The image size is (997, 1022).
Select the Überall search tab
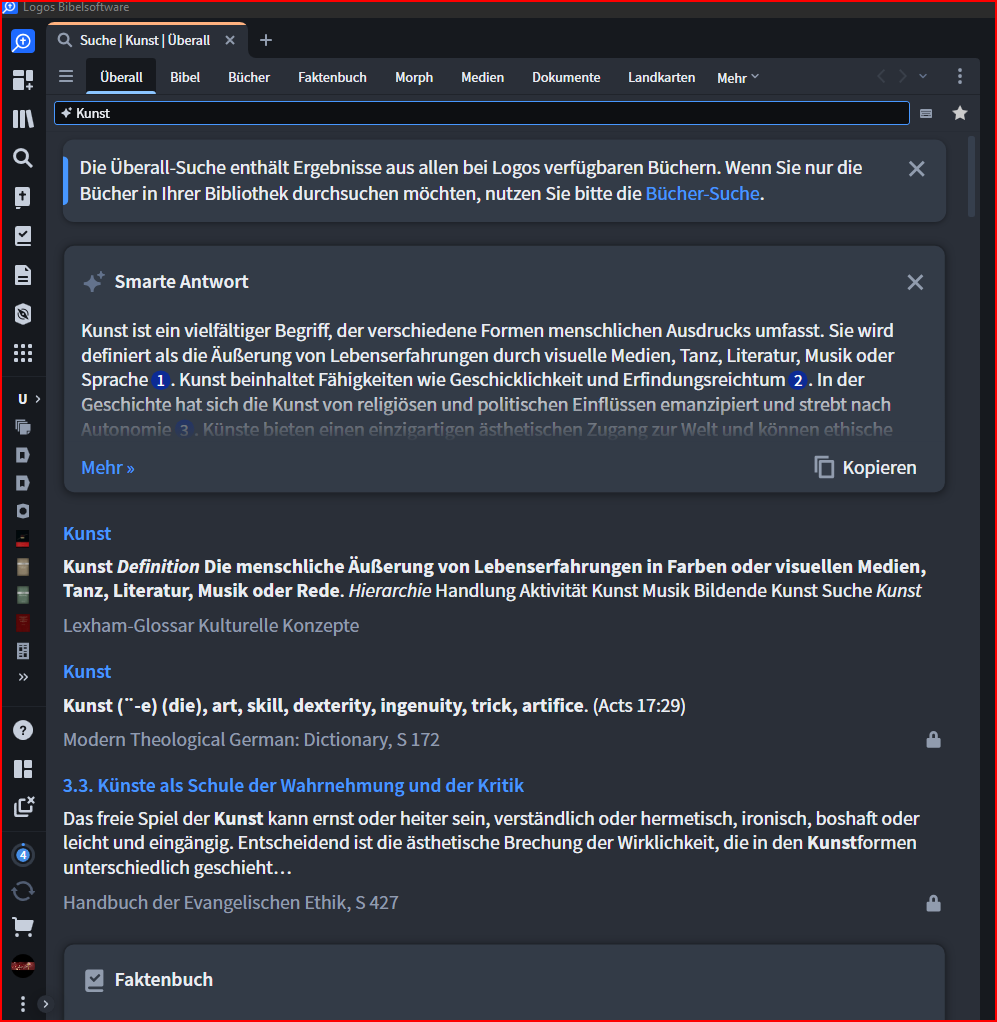point(121,77)
